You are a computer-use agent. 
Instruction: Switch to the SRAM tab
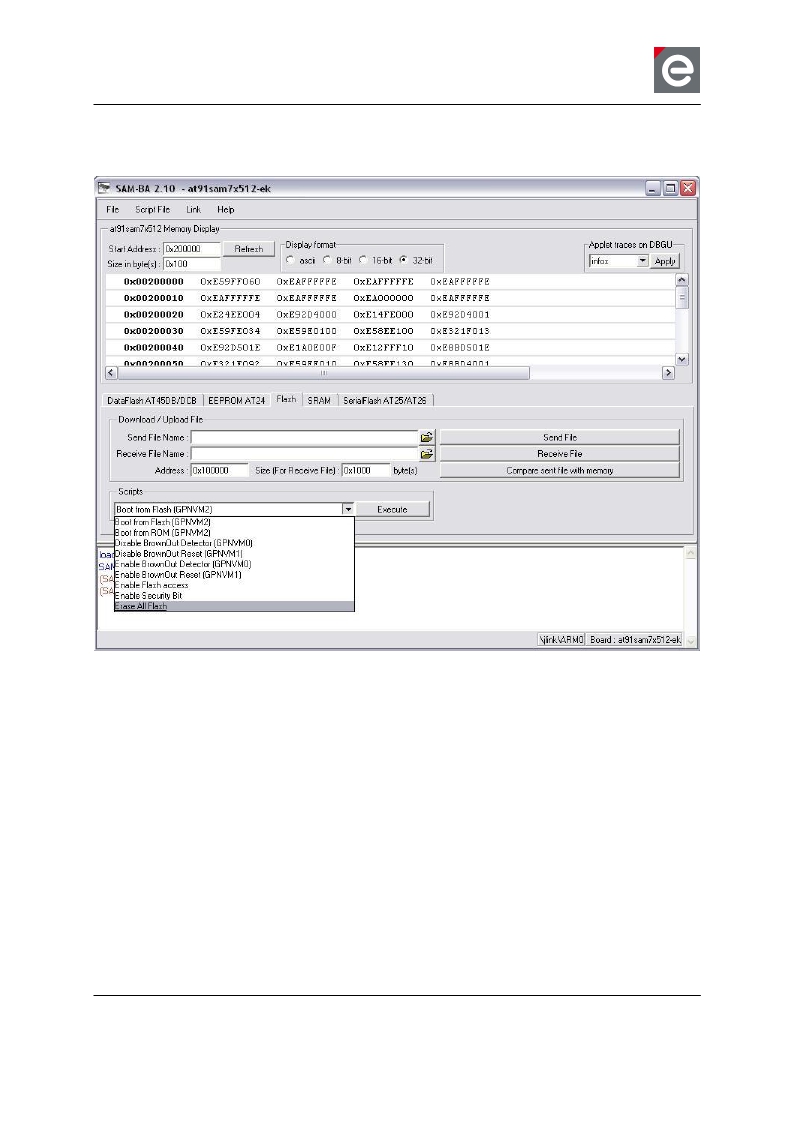coord(319,401)
